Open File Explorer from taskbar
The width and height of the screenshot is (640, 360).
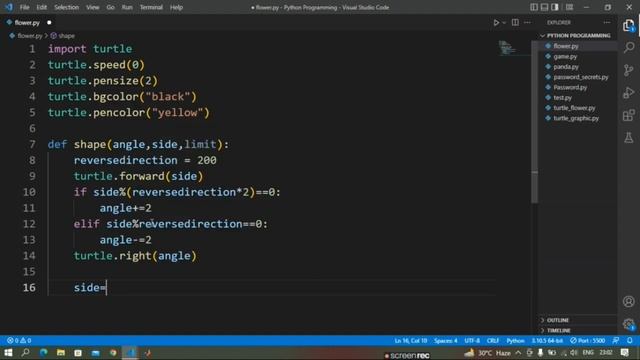61,353
